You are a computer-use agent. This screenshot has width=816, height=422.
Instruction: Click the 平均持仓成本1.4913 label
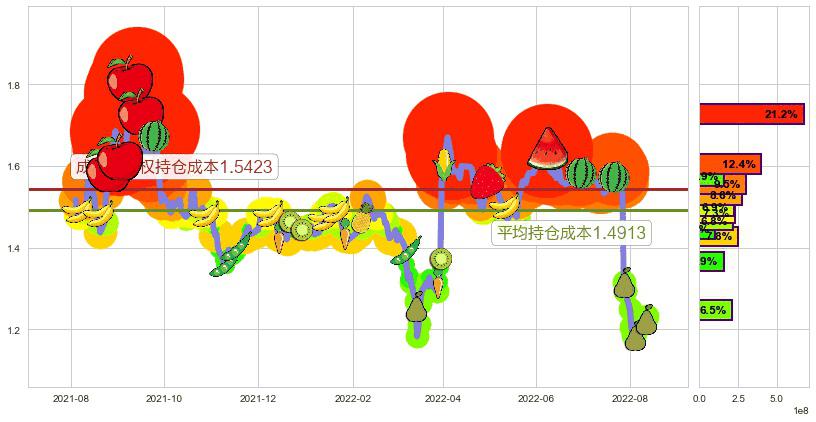[573, 233]
